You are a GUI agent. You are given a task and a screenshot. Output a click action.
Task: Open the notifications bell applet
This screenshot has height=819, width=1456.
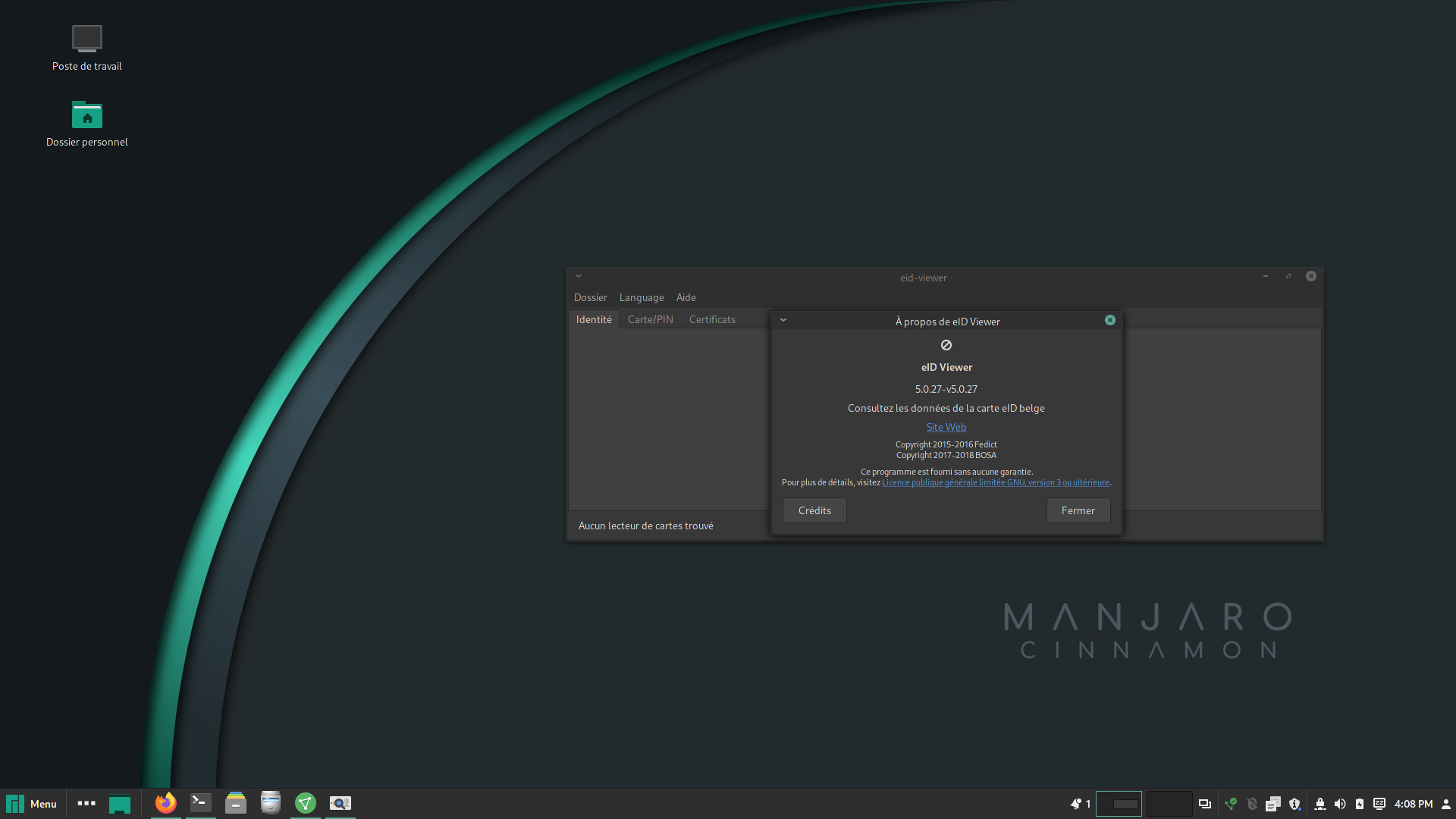[x=1076, y=804]
